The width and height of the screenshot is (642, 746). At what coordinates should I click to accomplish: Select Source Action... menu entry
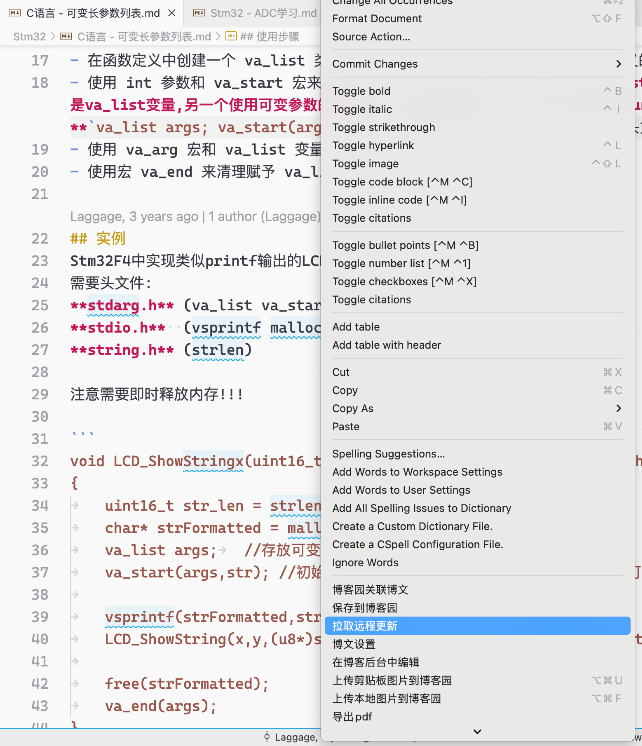pos(477,37)
